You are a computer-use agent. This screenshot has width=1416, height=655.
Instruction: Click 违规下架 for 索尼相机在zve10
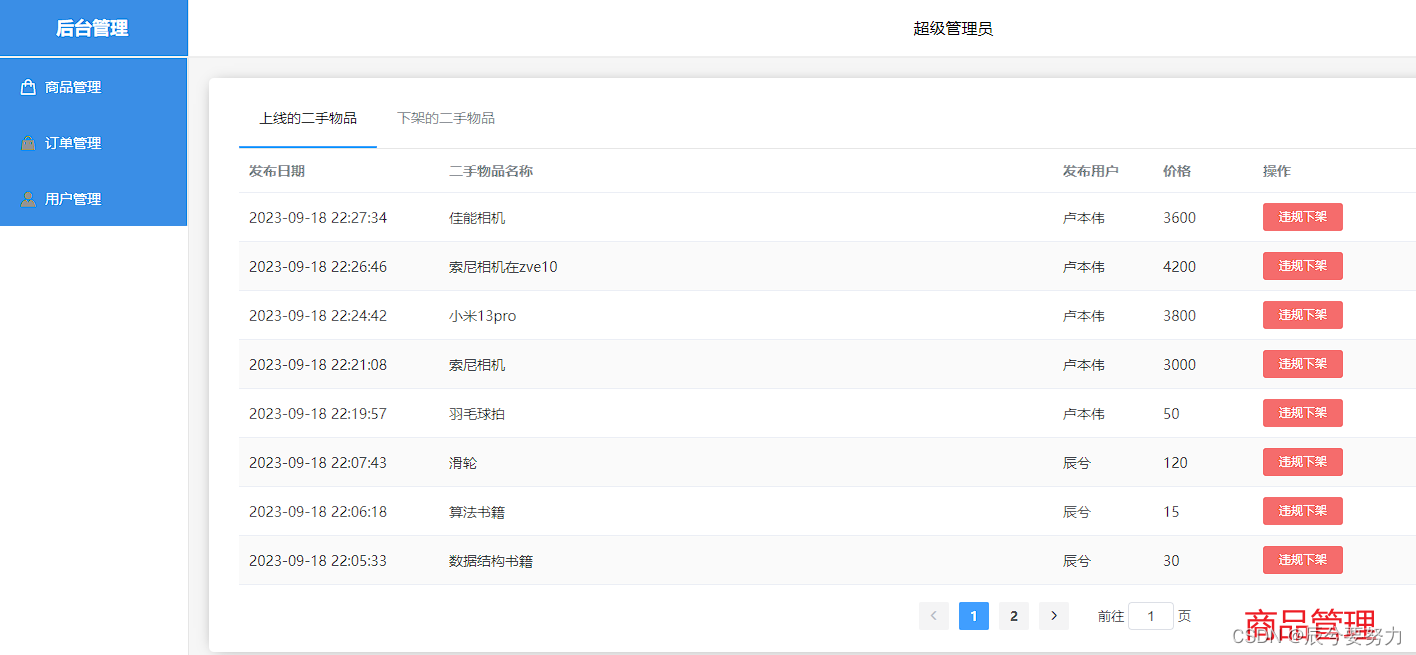1302,266
